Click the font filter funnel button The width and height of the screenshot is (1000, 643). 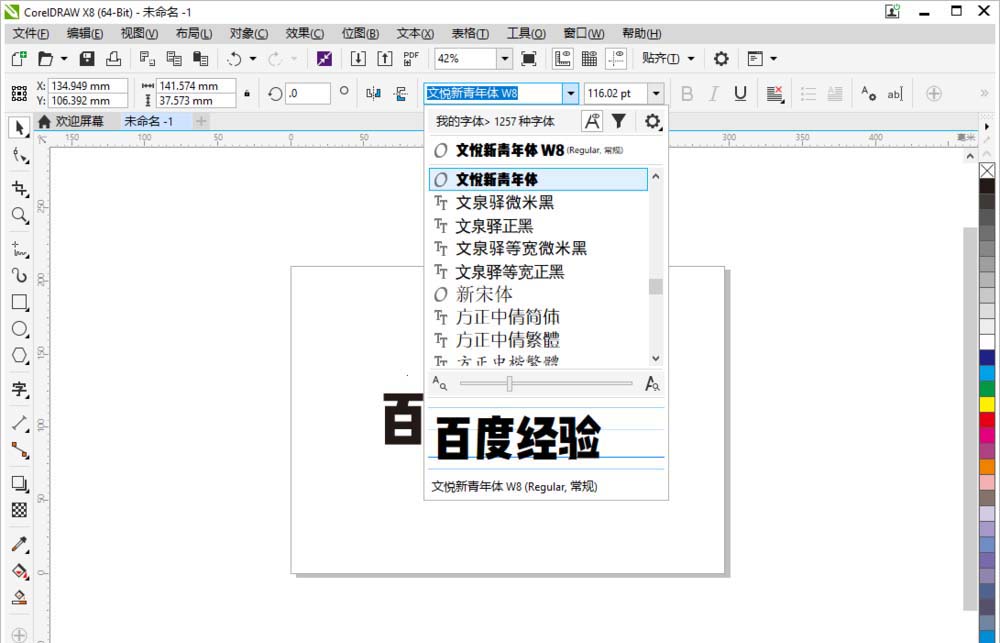coord(620,121)
